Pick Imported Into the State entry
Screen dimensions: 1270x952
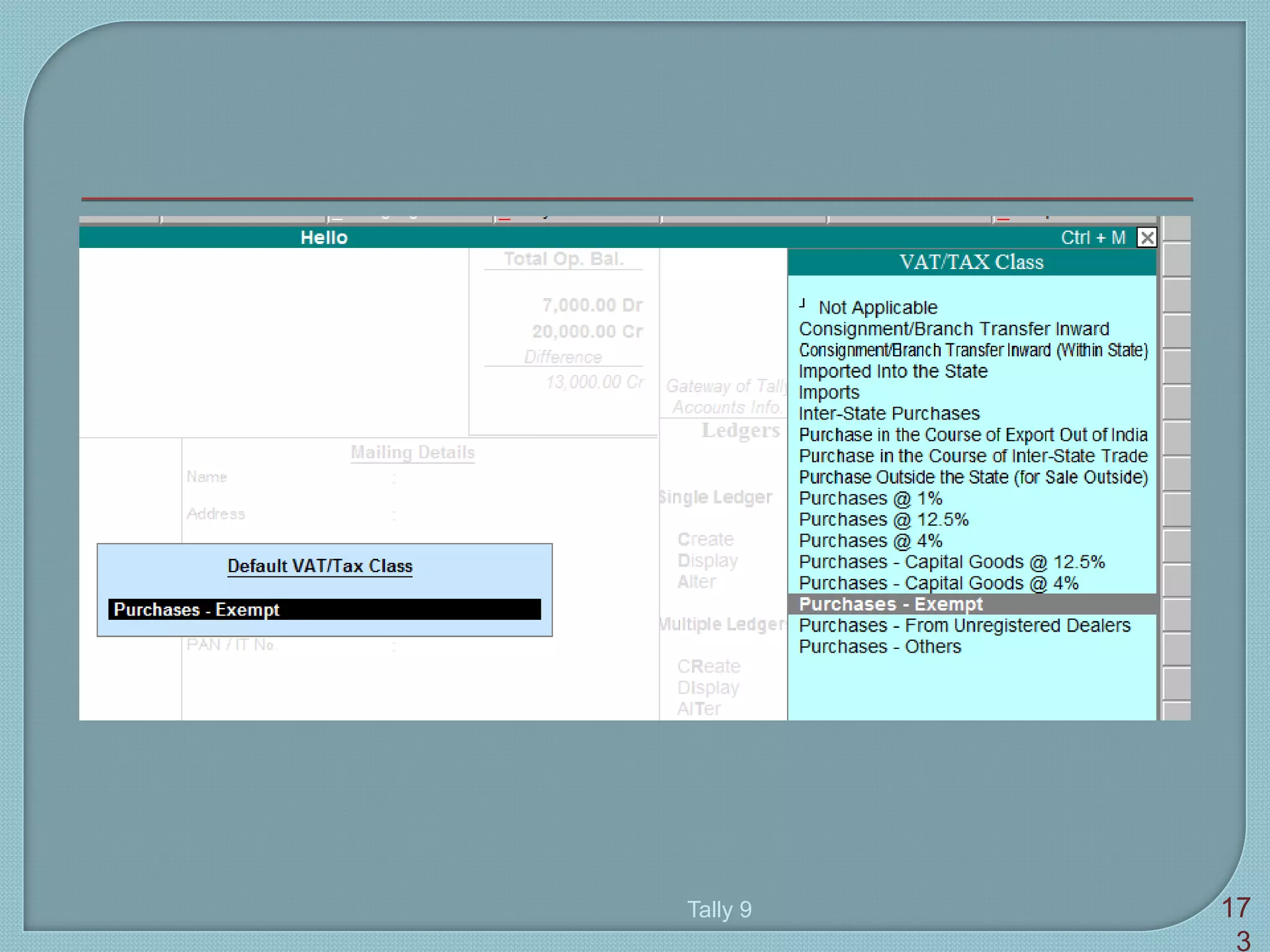click(893, 371)
